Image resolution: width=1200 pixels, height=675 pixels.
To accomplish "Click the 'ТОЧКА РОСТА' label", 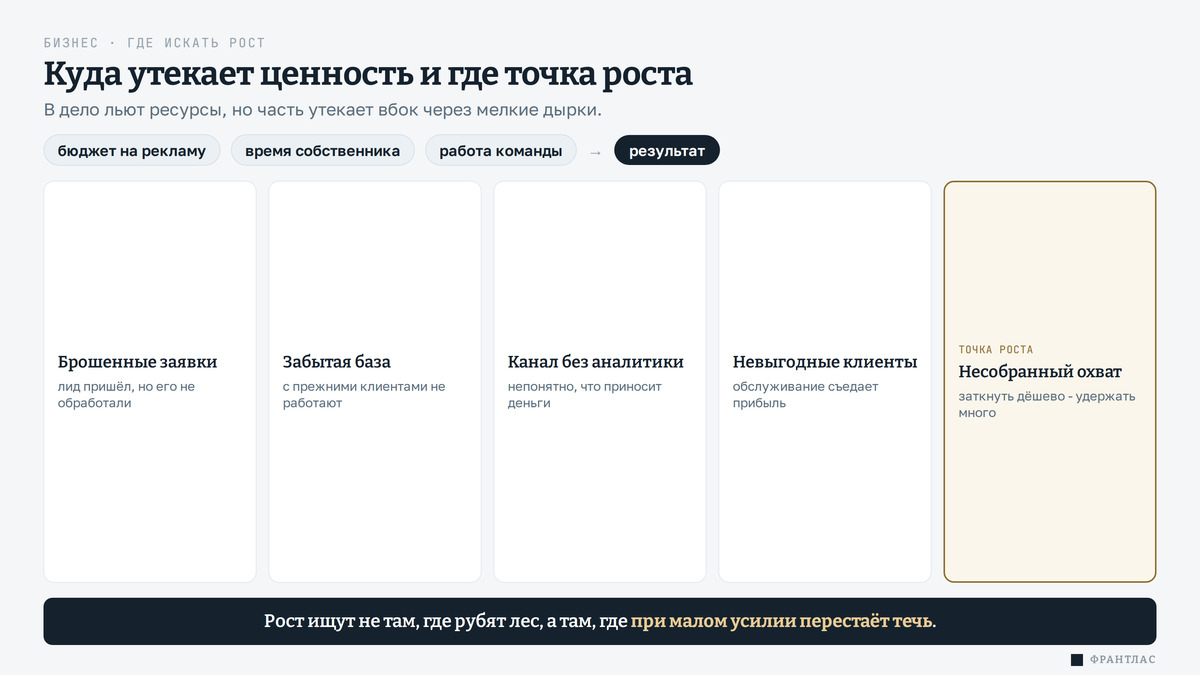I will (x=996, y=350).
